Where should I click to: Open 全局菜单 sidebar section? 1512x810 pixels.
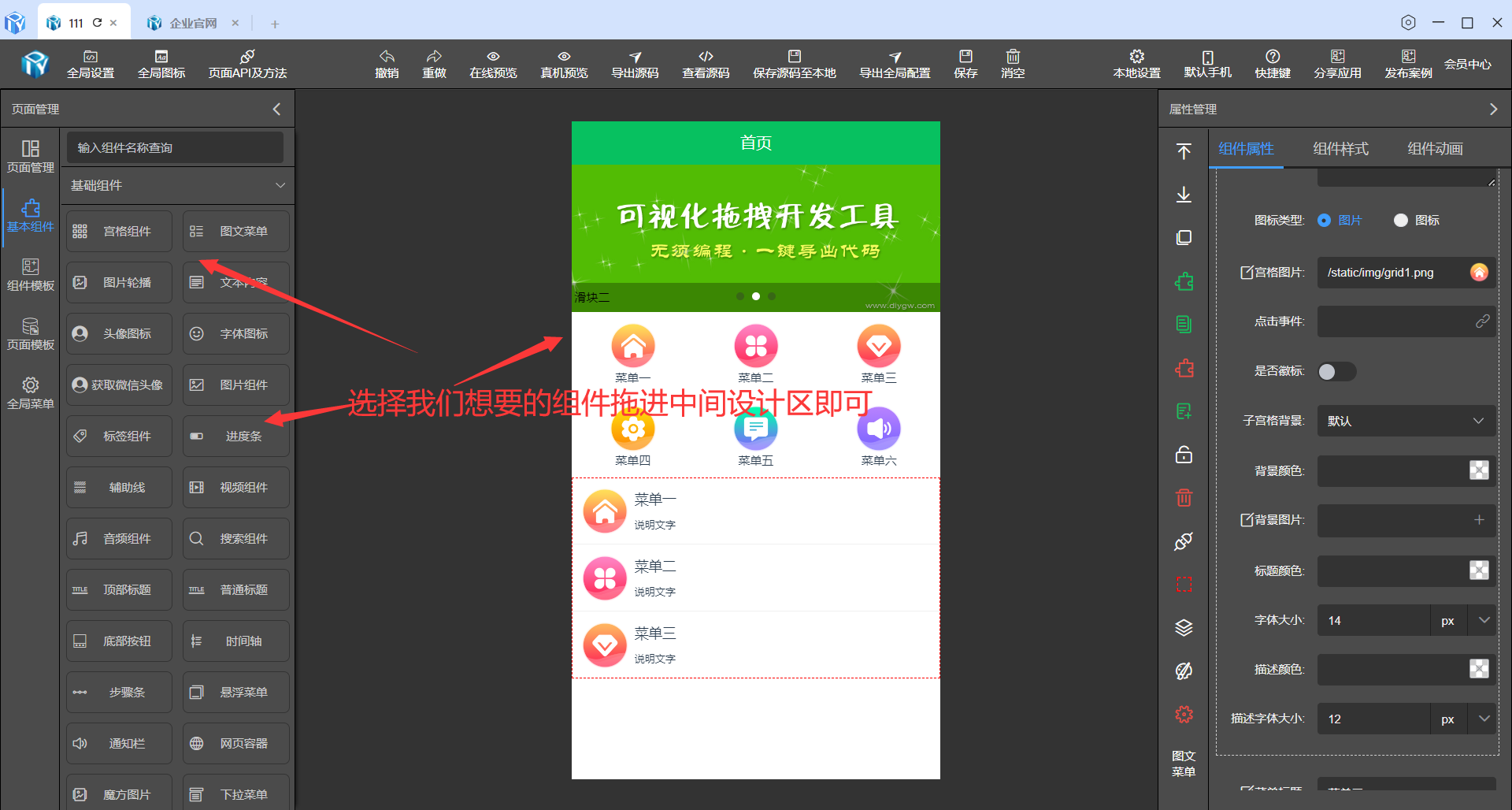[31, 393]
